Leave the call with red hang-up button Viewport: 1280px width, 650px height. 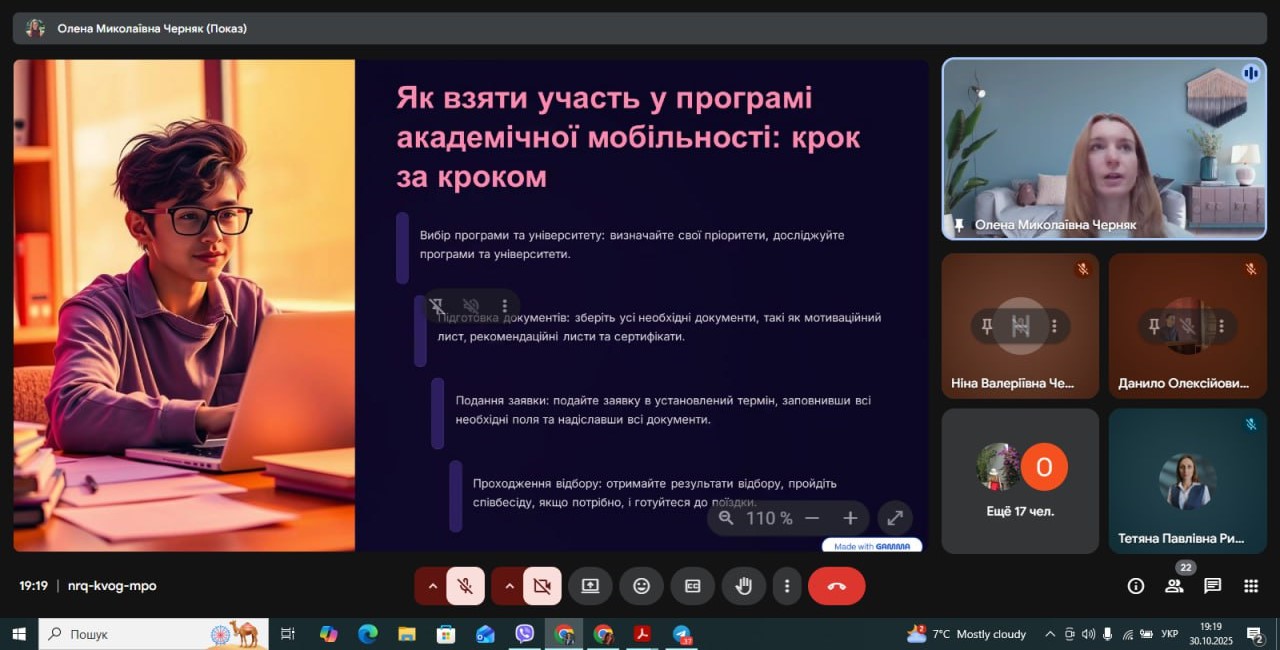click(837, 586)
